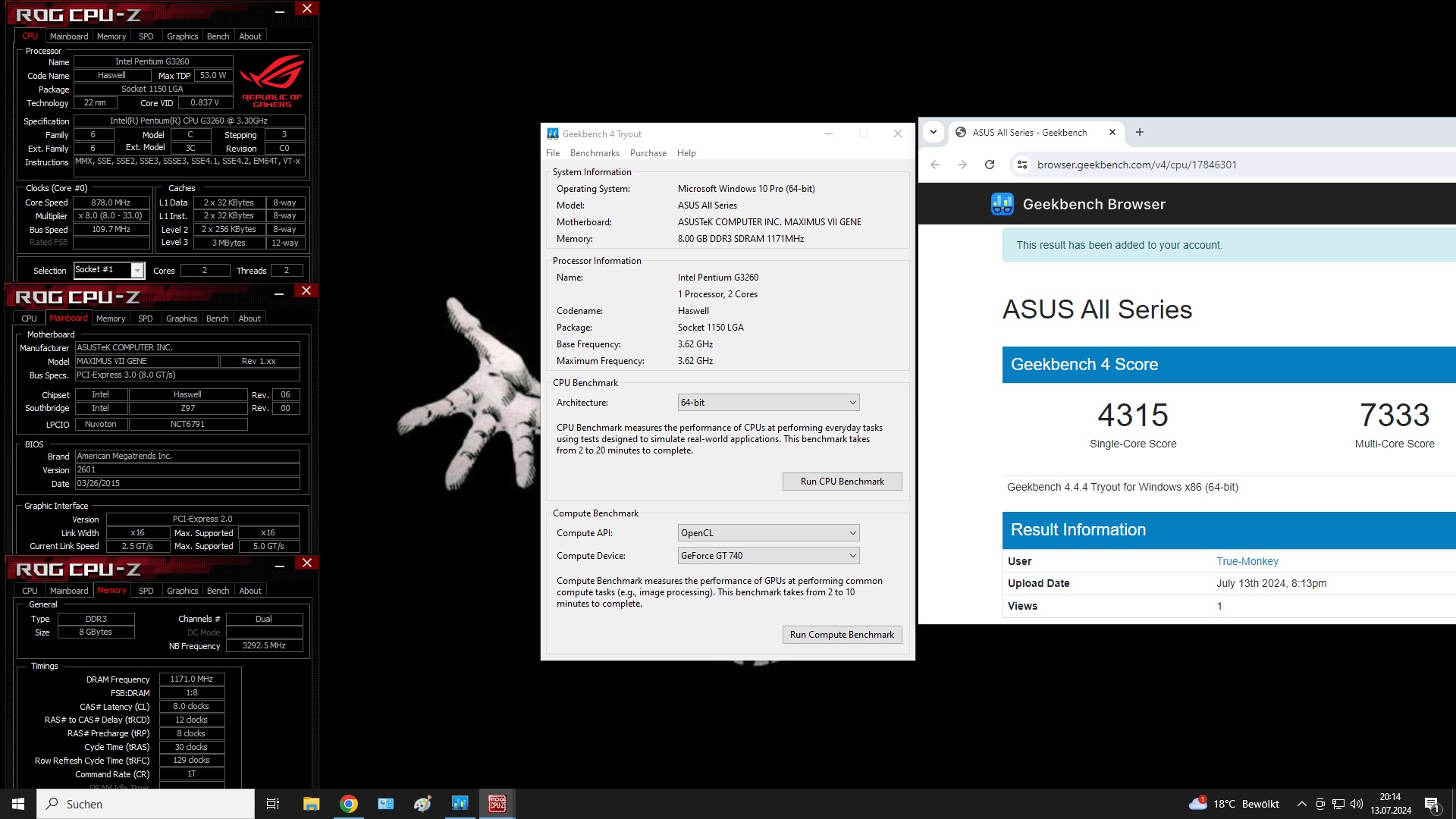Image resolution: width=1456 pixels, height=819 pixels.
Task: Open the Compute Device GeForce GT 740 dropdown
Action: pos(768,556)
